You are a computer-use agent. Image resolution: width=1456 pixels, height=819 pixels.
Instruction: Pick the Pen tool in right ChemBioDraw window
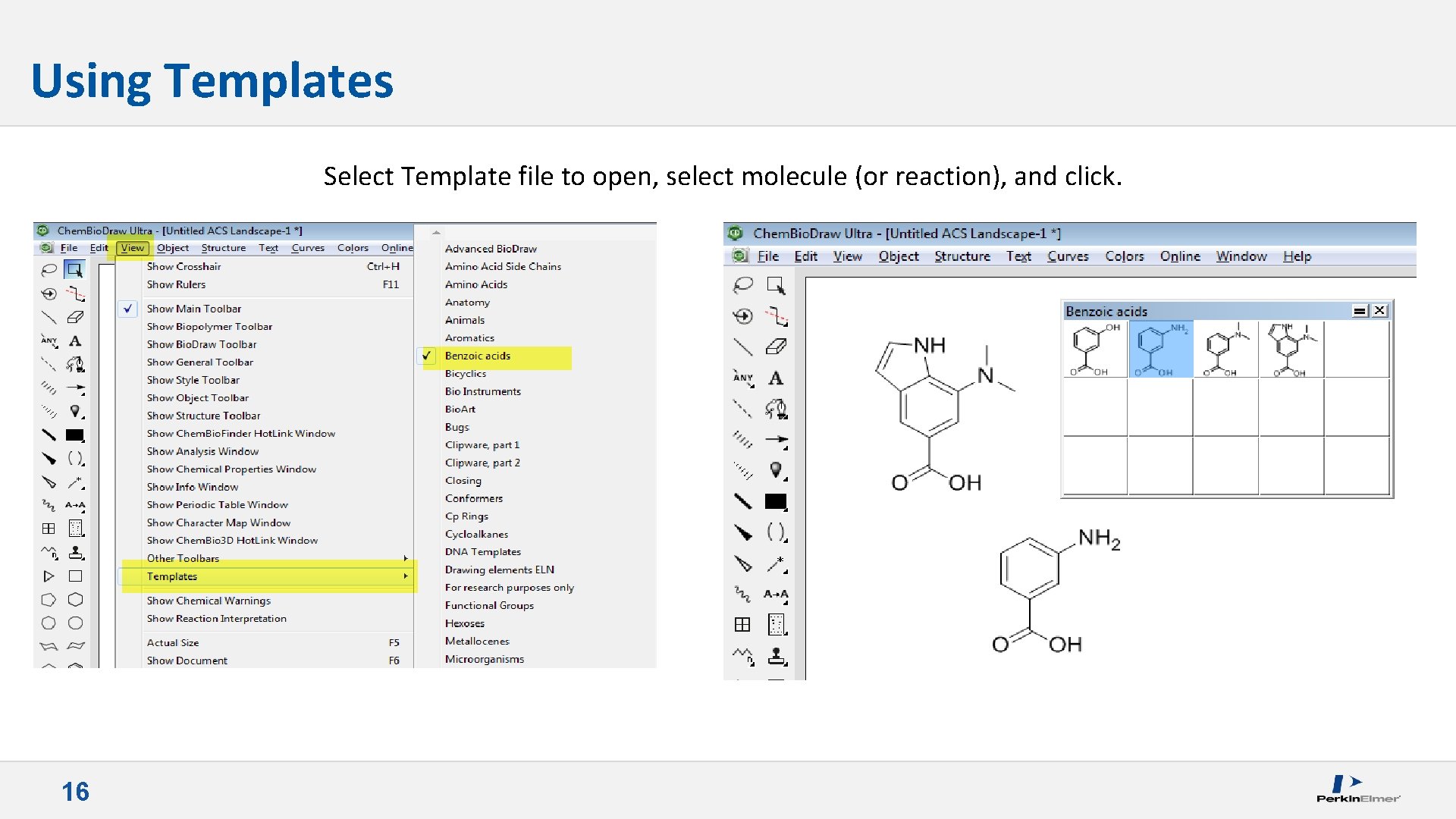pos(776,409)
